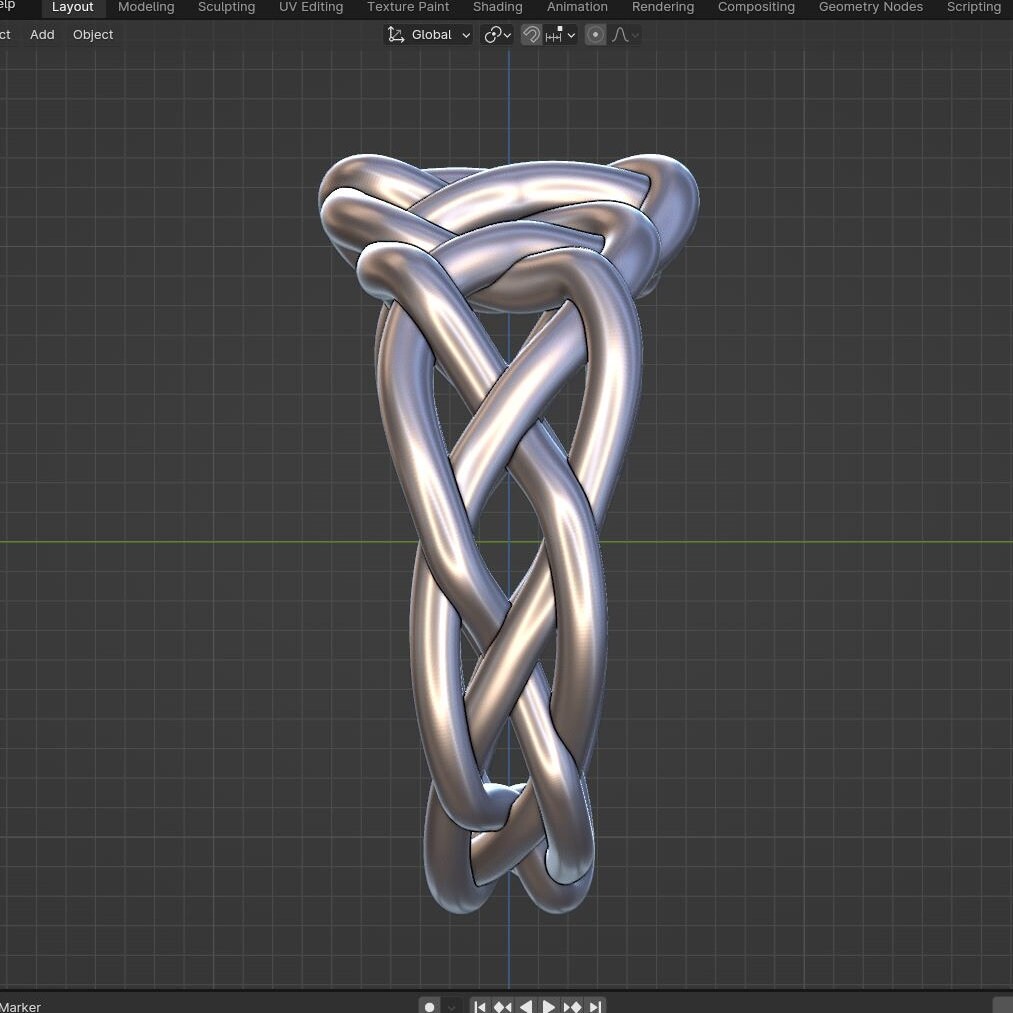
Task: Jump to the previous keyframe
Action: click(x=503, y=1007)
